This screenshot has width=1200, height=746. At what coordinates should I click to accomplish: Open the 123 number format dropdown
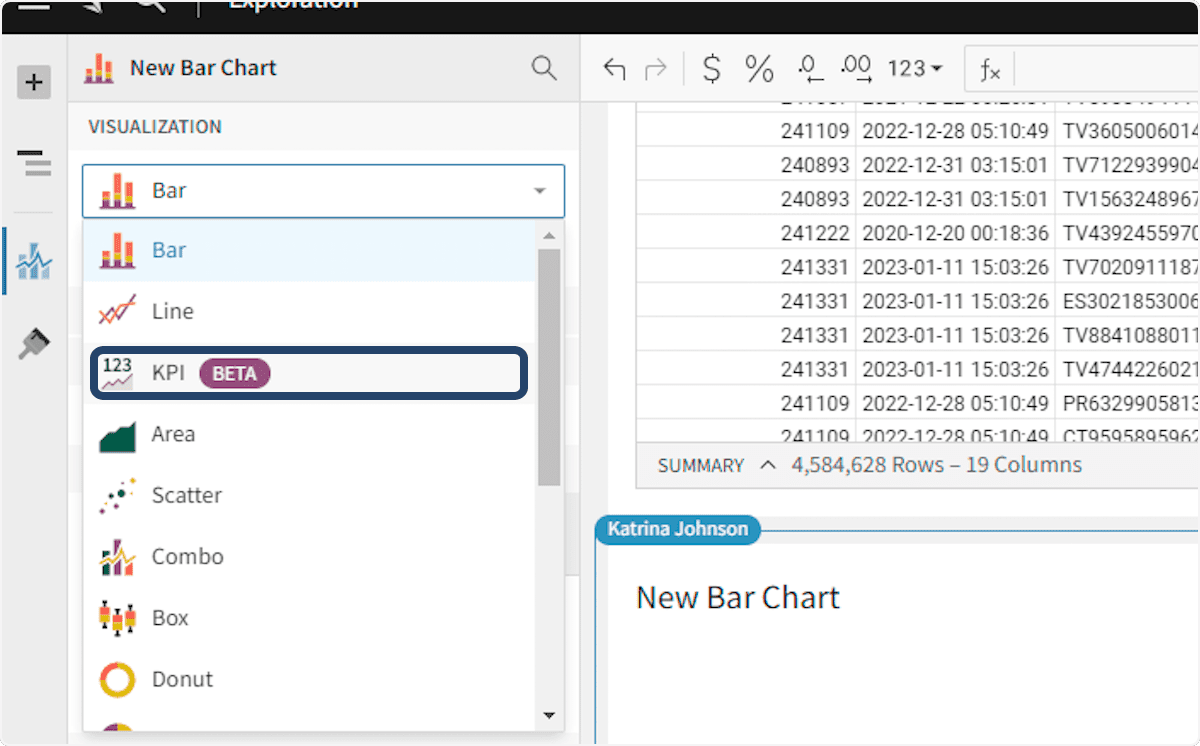(x=914, y=69)
